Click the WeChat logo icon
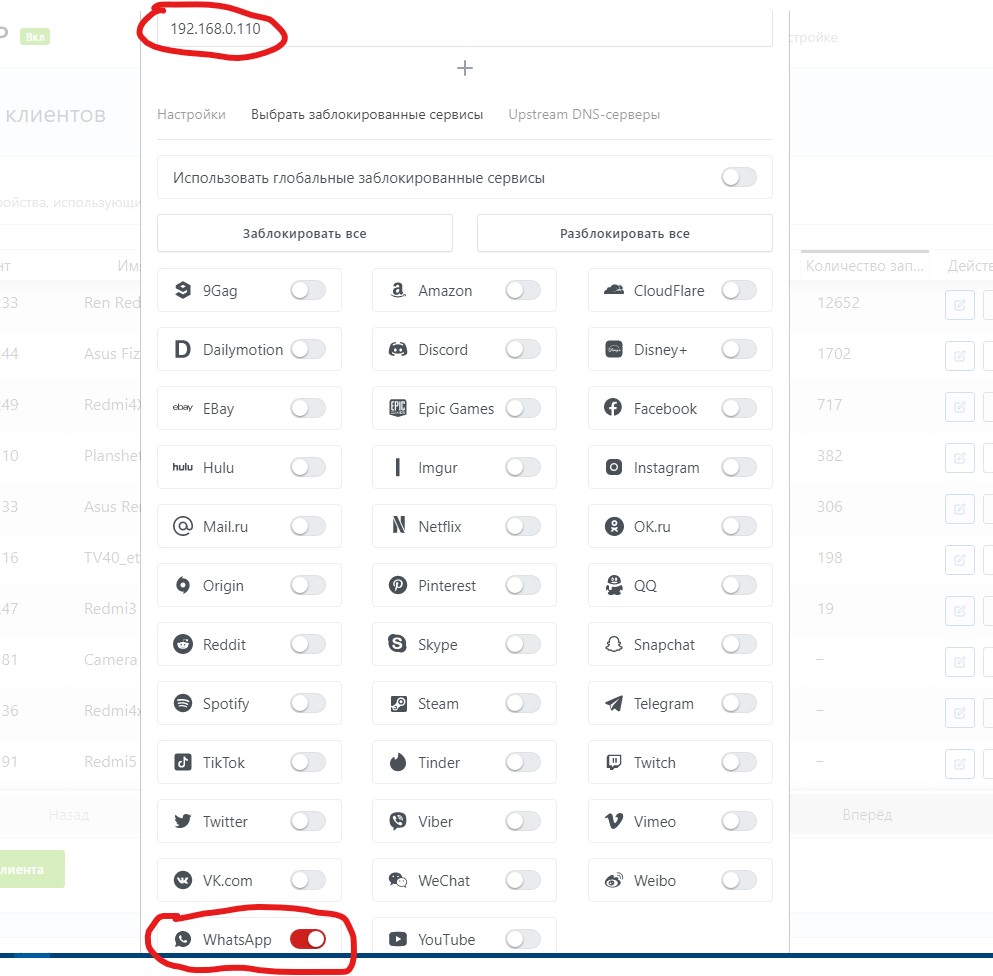Image resolution: width=993 pixels, height=976 pixels. tap(398, 880)
